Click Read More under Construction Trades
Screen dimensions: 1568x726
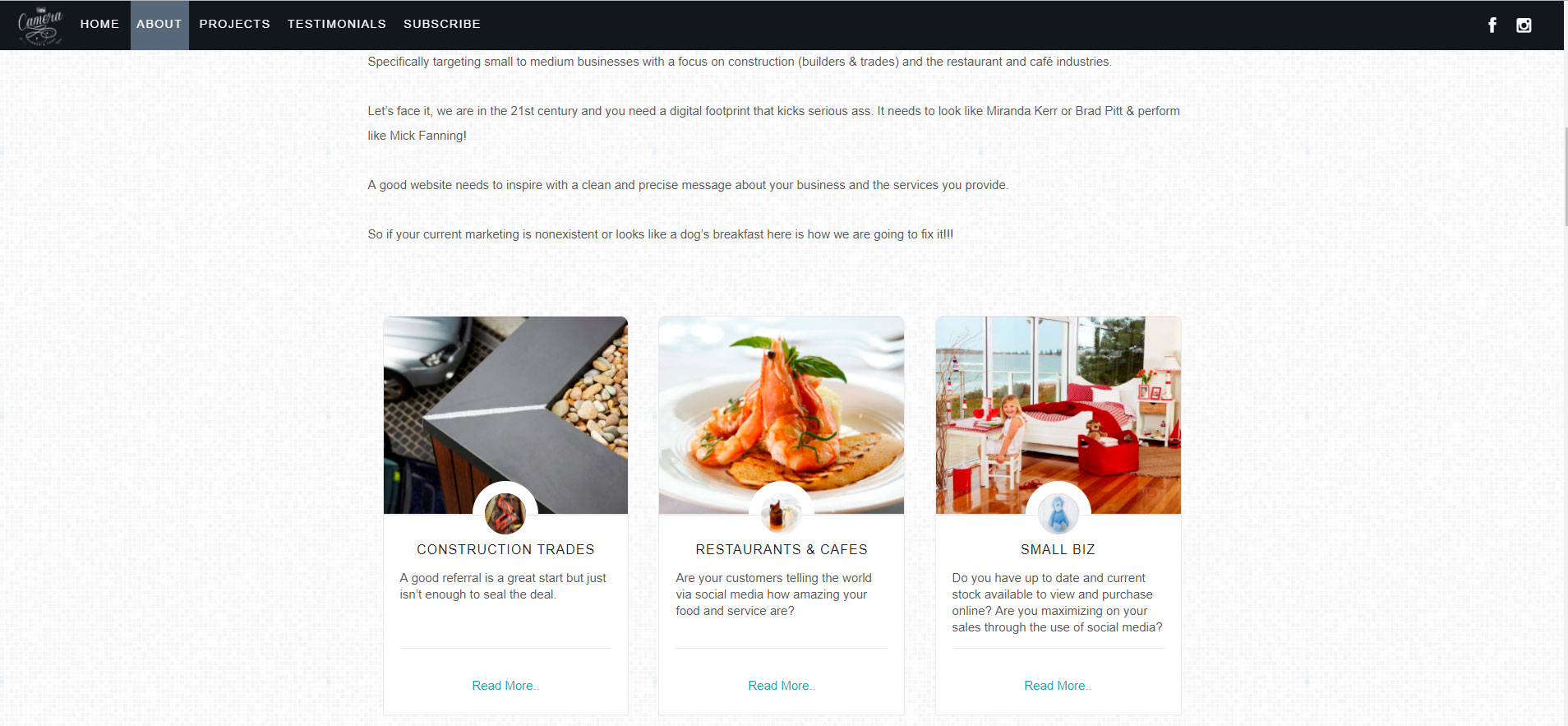pyautogui.click(x=505, y=686)
